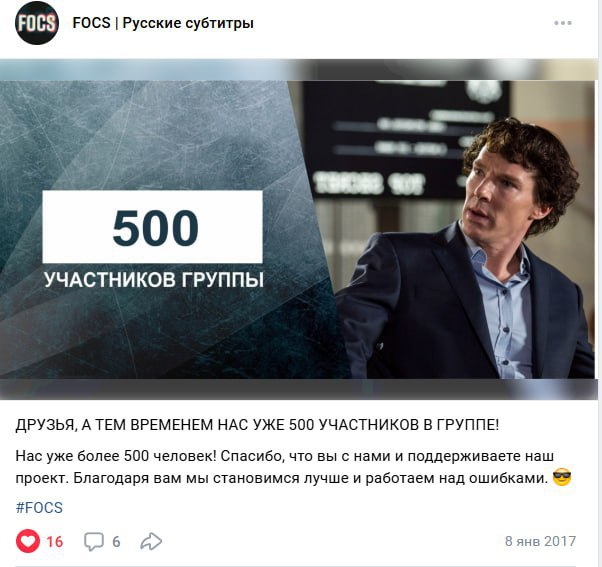602x567 pixels.
Task: Like the post with the heart icon
Action: [28, 541]
